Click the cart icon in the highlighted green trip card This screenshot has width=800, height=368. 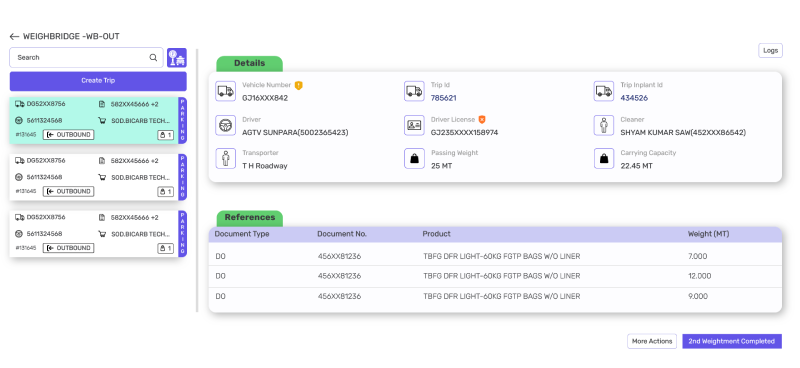tap(102, 121)
